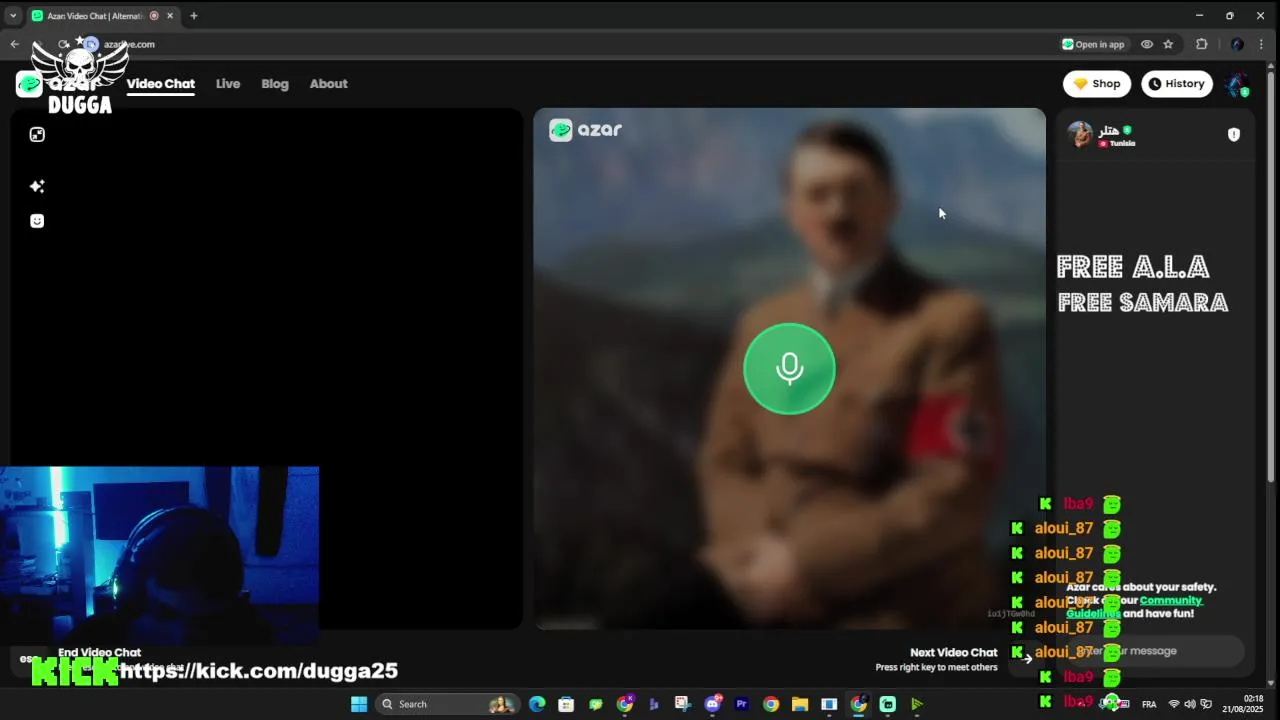Open the Tunisian user's profile avatar
The width and height of the screenshot is (1280, 720).
click(x=1080, y=134)
